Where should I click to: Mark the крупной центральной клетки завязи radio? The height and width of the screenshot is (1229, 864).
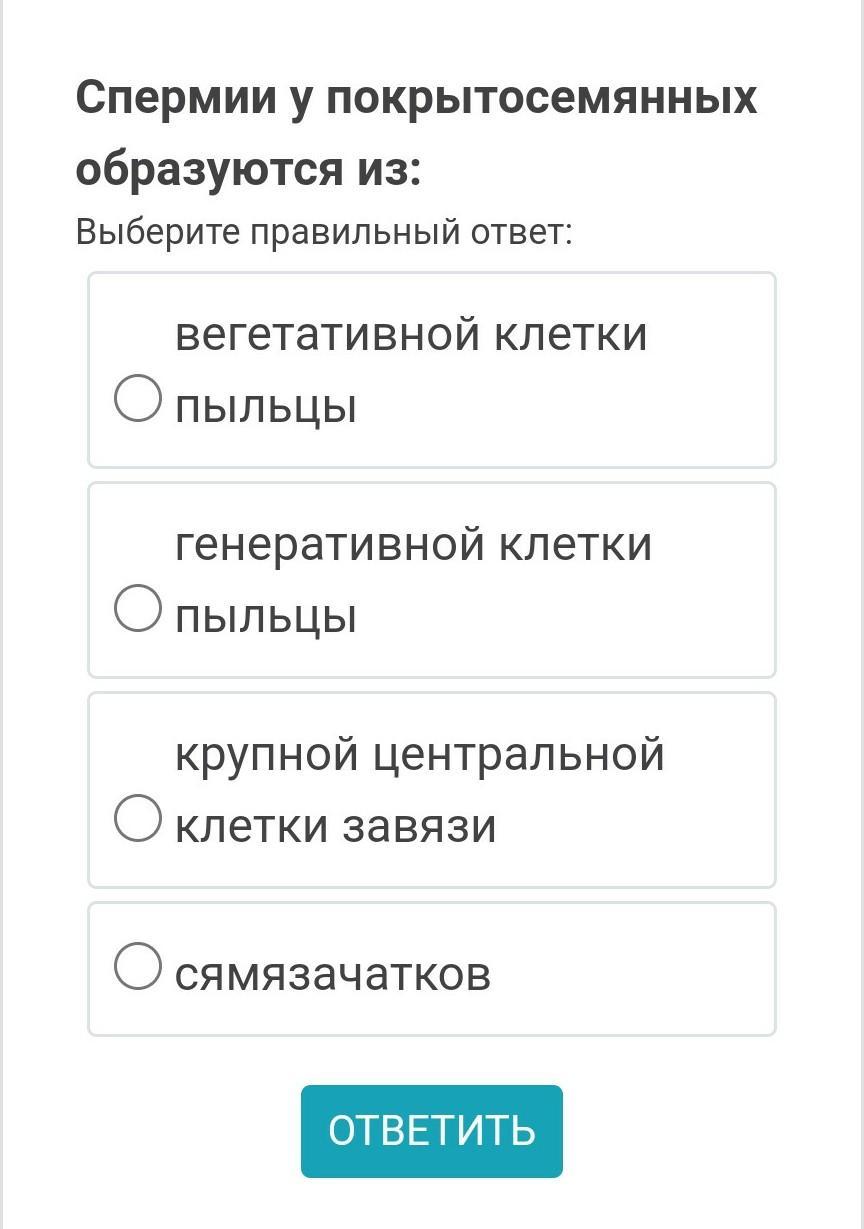coord(138,819)
